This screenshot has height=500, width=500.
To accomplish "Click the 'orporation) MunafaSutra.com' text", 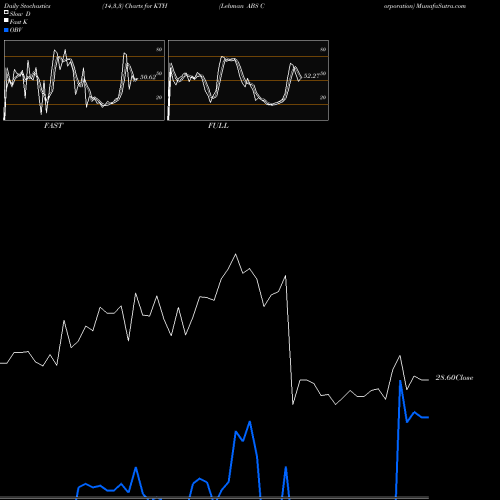I will click(x=425, y=6).
